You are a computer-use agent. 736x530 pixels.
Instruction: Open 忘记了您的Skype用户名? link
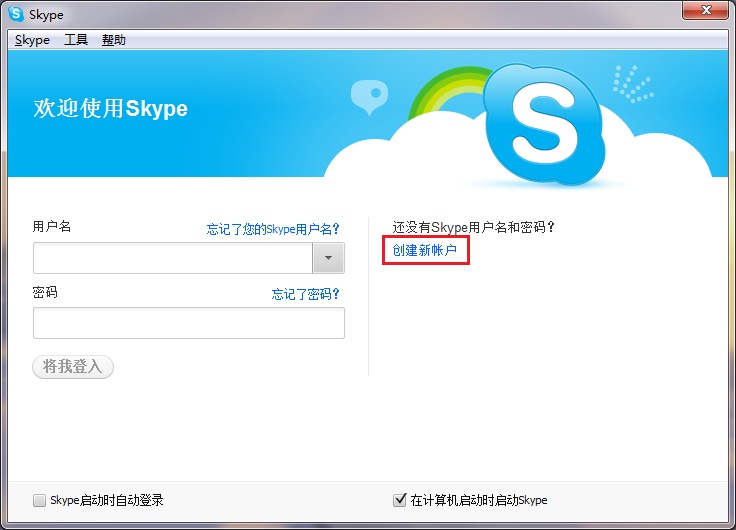click(273, 229)
